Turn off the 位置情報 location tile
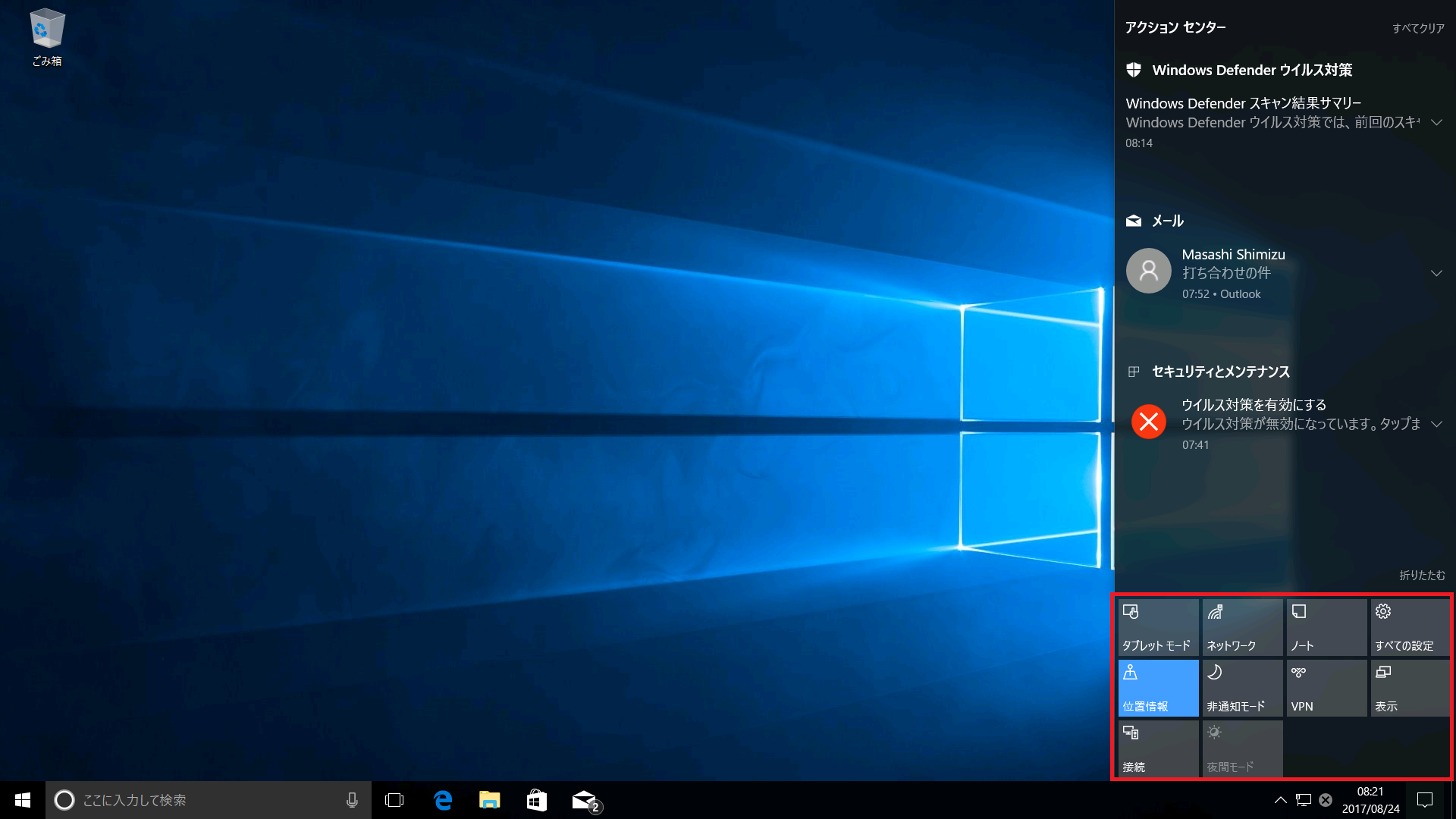Viewport: 1456px width, 819px height. (1158, 688)
